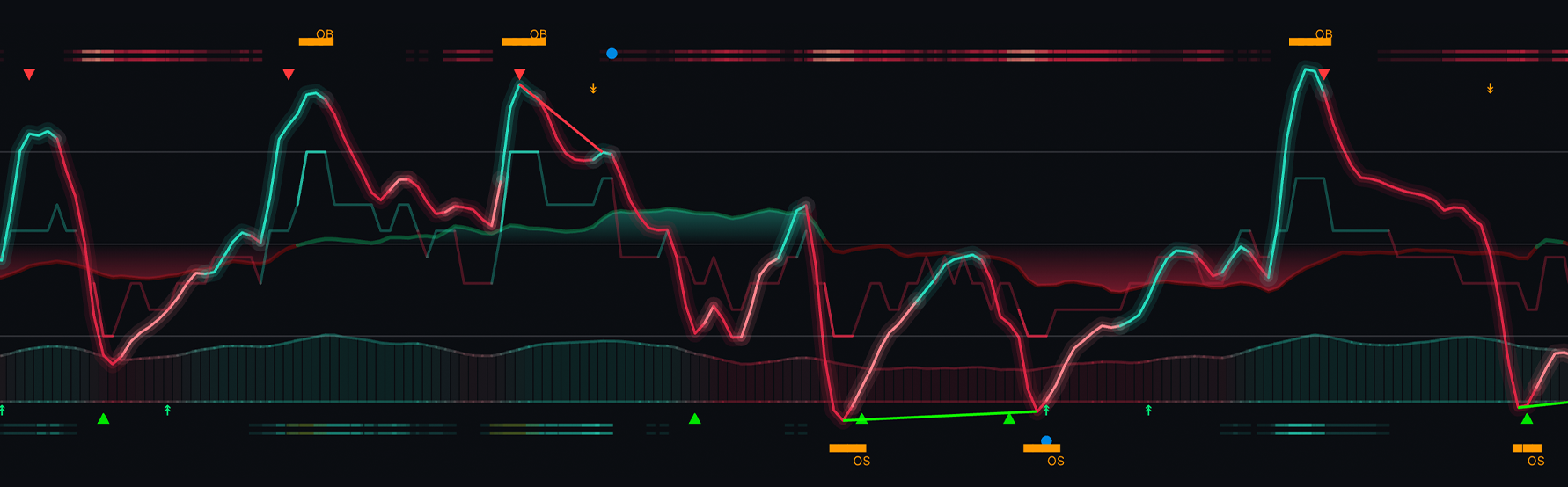Click the green double-up arrow beside the second OS signal
Viewport: 1568px width, 487px height.
pos(1046,410)
